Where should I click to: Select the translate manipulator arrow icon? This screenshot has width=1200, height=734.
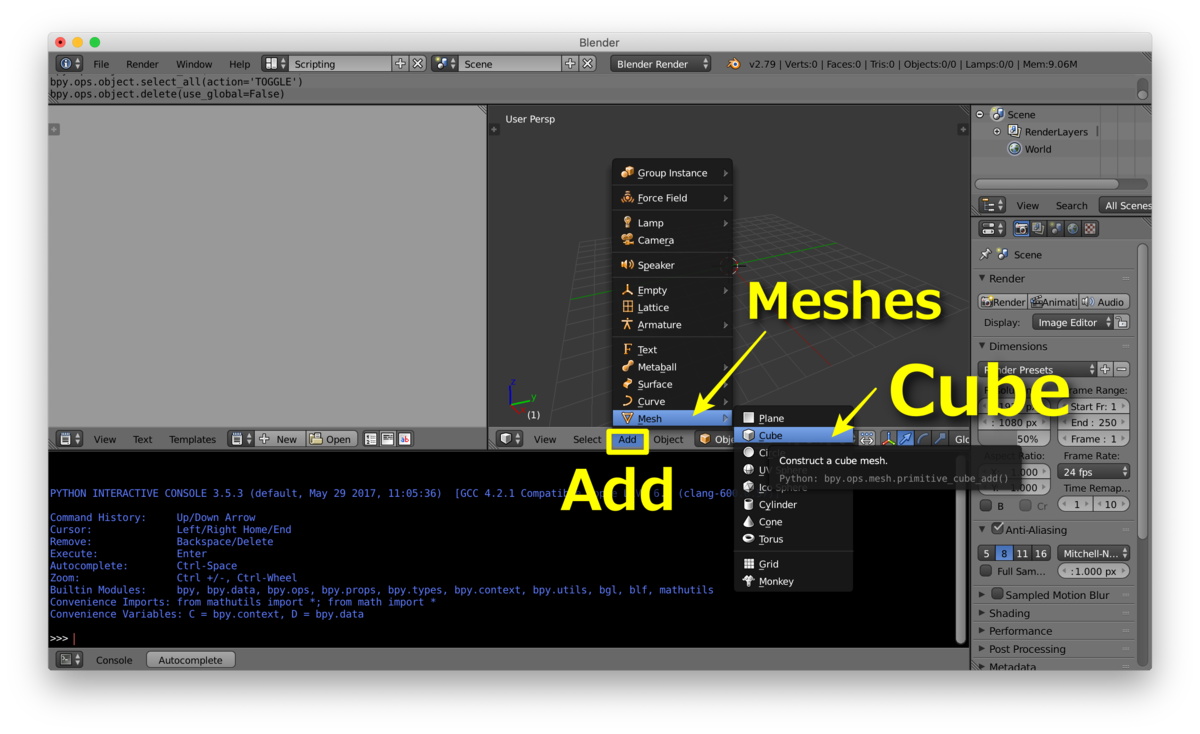pos(905,439)
